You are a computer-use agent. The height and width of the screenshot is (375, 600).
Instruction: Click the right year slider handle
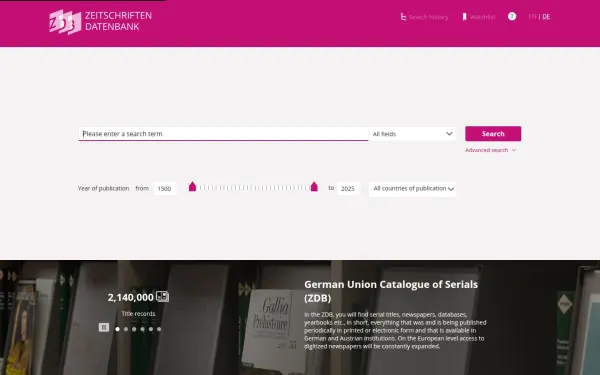[314, 187]
